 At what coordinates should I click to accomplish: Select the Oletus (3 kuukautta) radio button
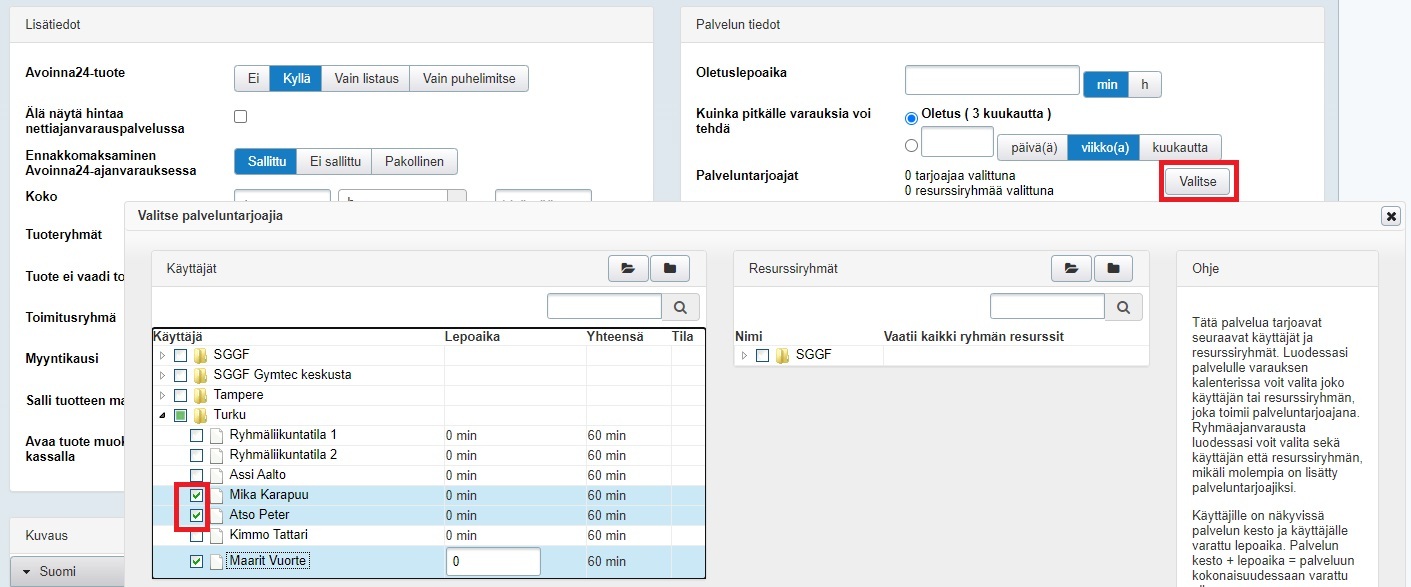click(x=911, y=117)
